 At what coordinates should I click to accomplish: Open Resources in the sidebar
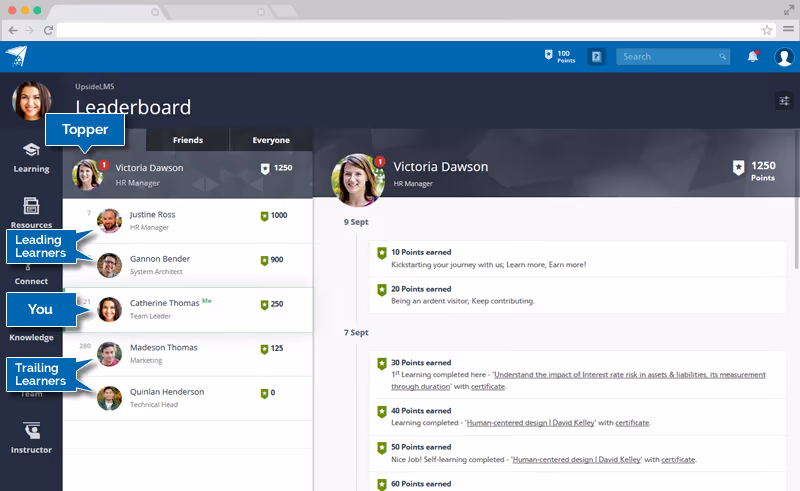[31, 213]
